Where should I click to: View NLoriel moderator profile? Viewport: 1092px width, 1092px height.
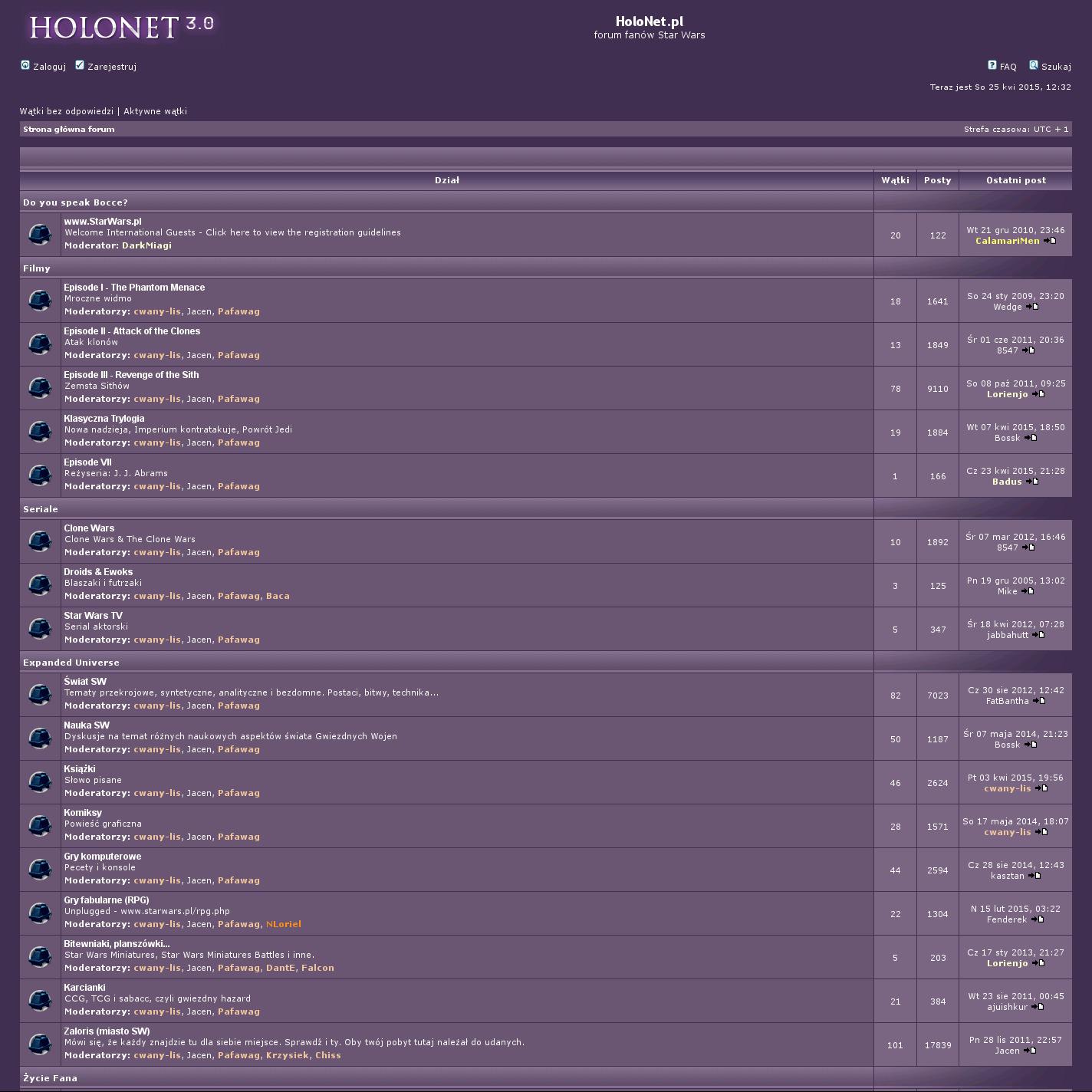(284, 924)
